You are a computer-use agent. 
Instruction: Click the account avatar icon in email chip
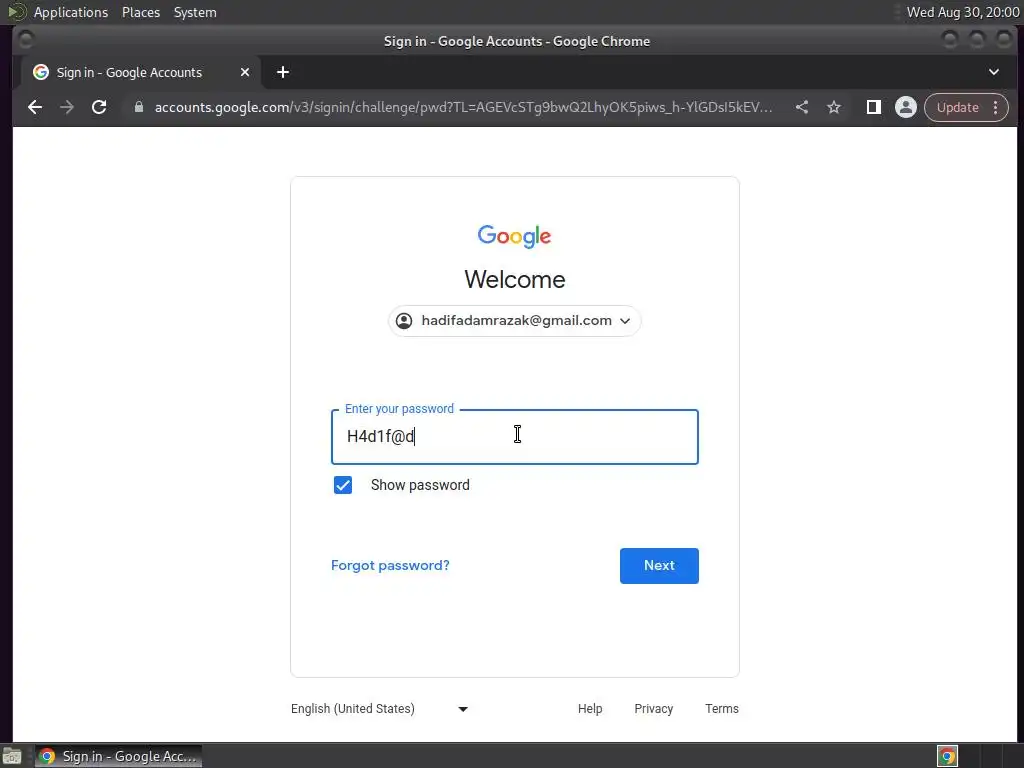point(404,321)
